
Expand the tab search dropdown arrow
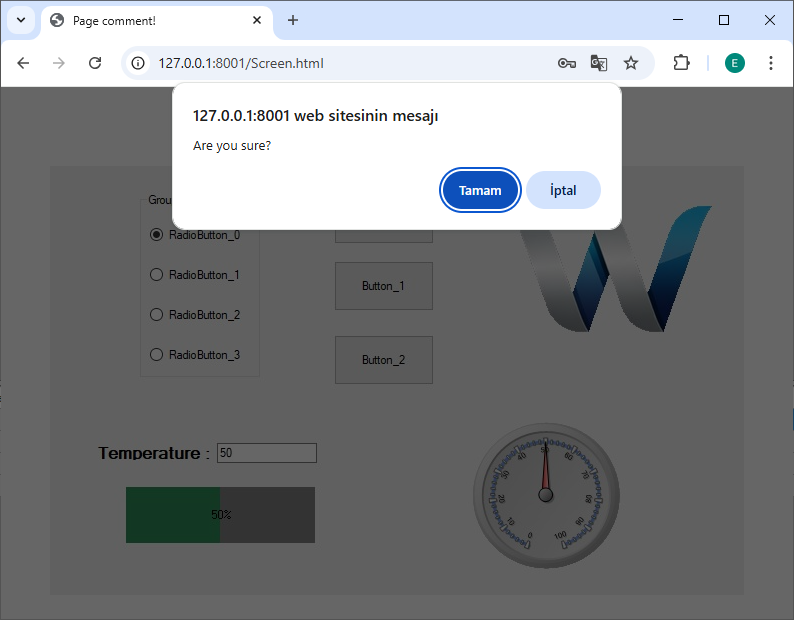click(20, 20)
